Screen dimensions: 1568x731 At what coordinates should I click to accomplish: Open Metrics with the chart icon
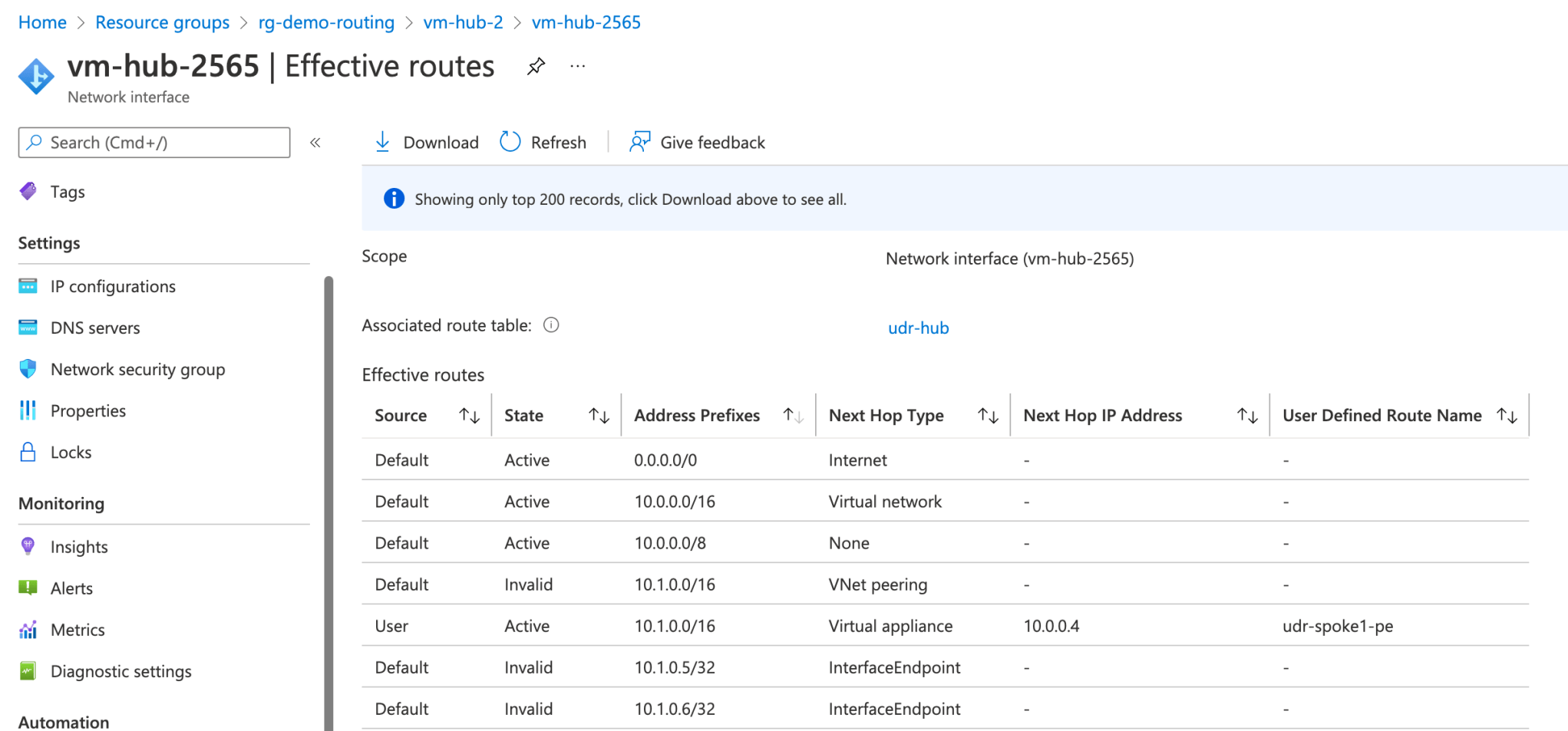pyautogui.click(x=28, y=629)
